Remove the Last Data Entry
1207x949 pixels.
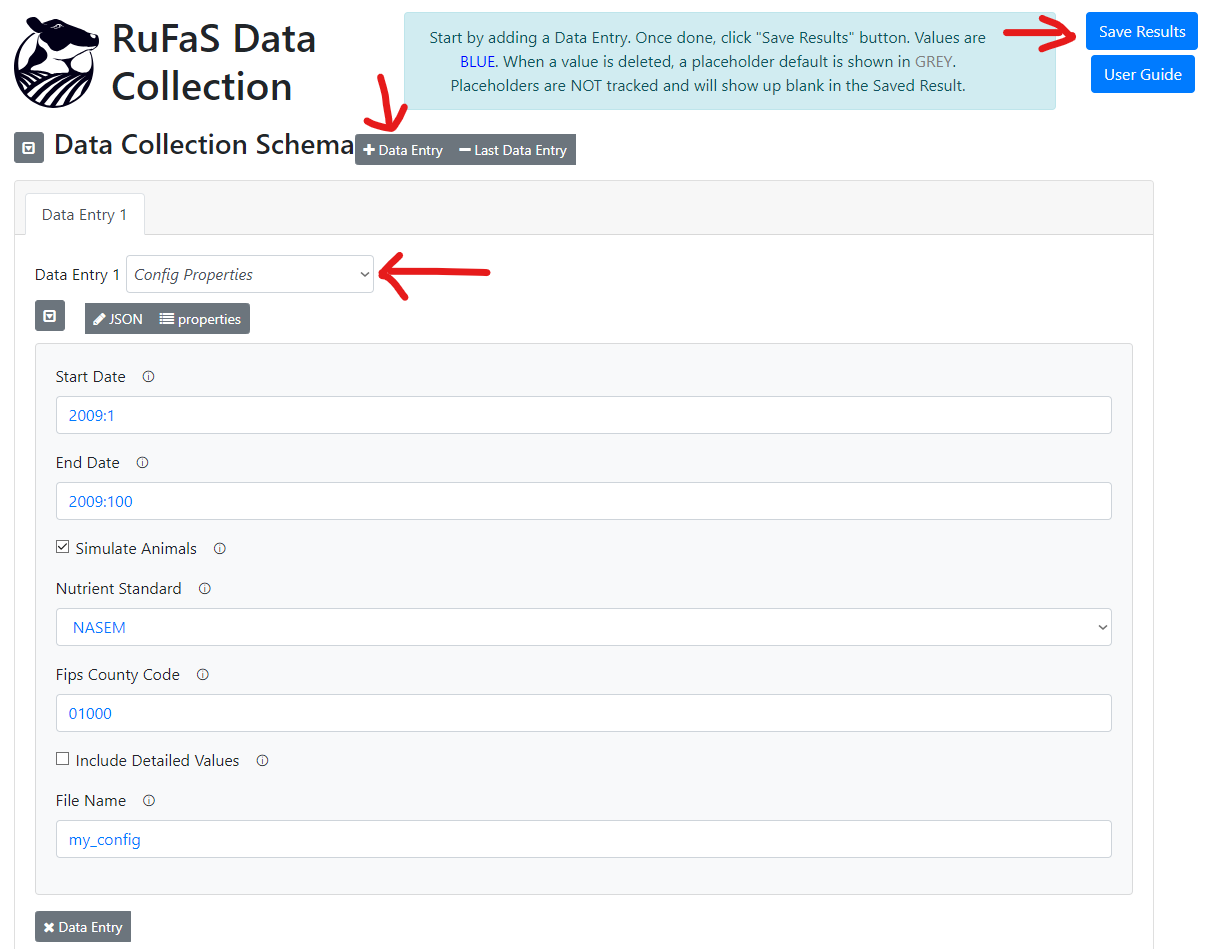coord(513,150)
